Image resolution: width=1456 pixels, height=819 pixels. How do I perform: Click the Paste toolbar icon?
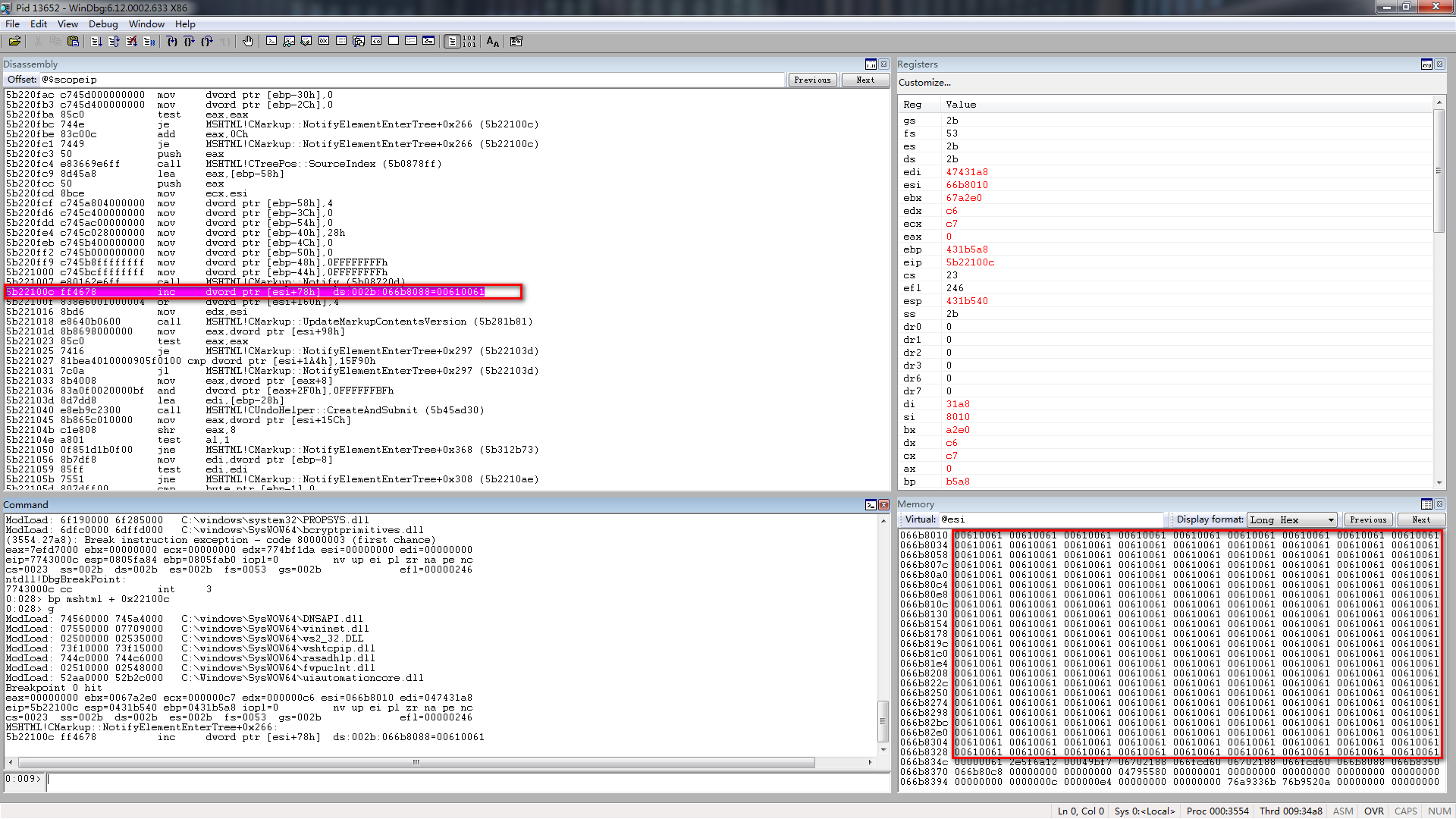click(74, 42)
